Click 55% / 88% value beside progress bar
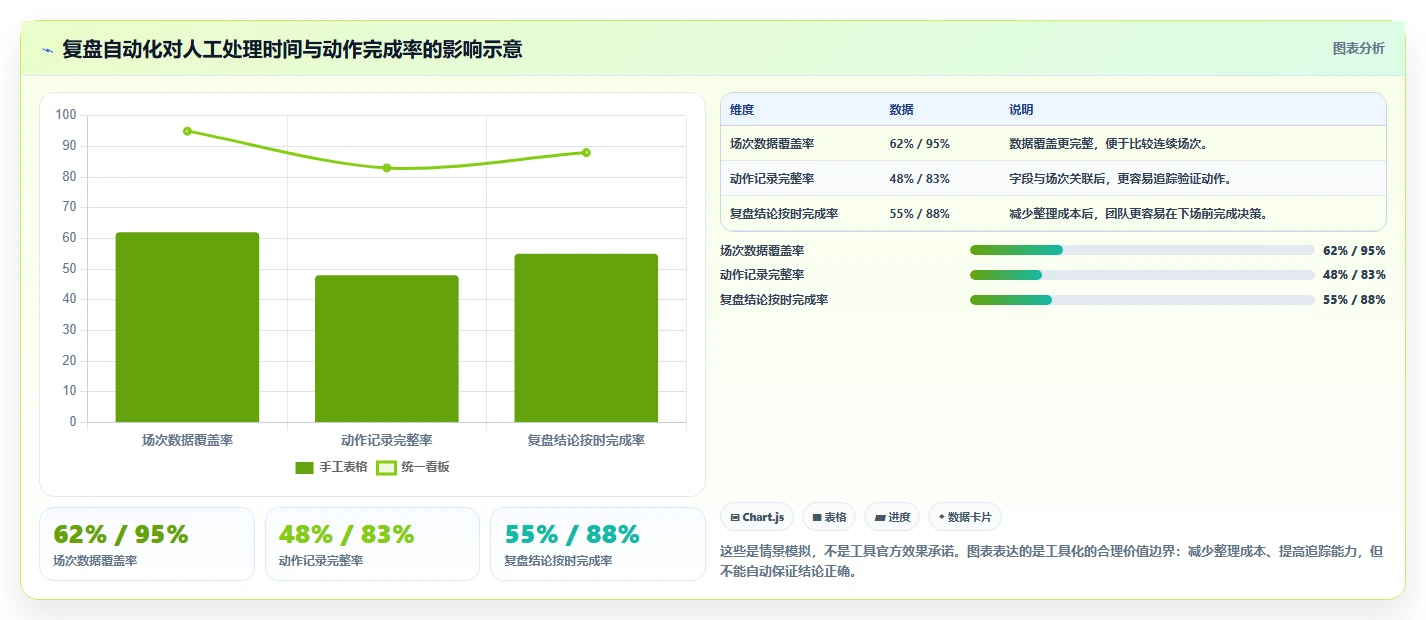The height and width of the screenshot is (620, 1426). pos(1354,300)
